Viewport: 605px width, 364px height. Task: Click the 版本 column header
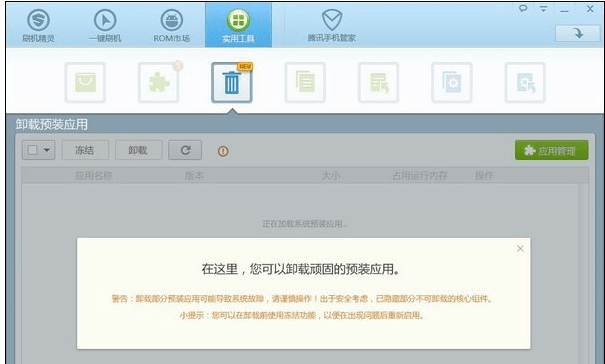(x=194, y=176)
